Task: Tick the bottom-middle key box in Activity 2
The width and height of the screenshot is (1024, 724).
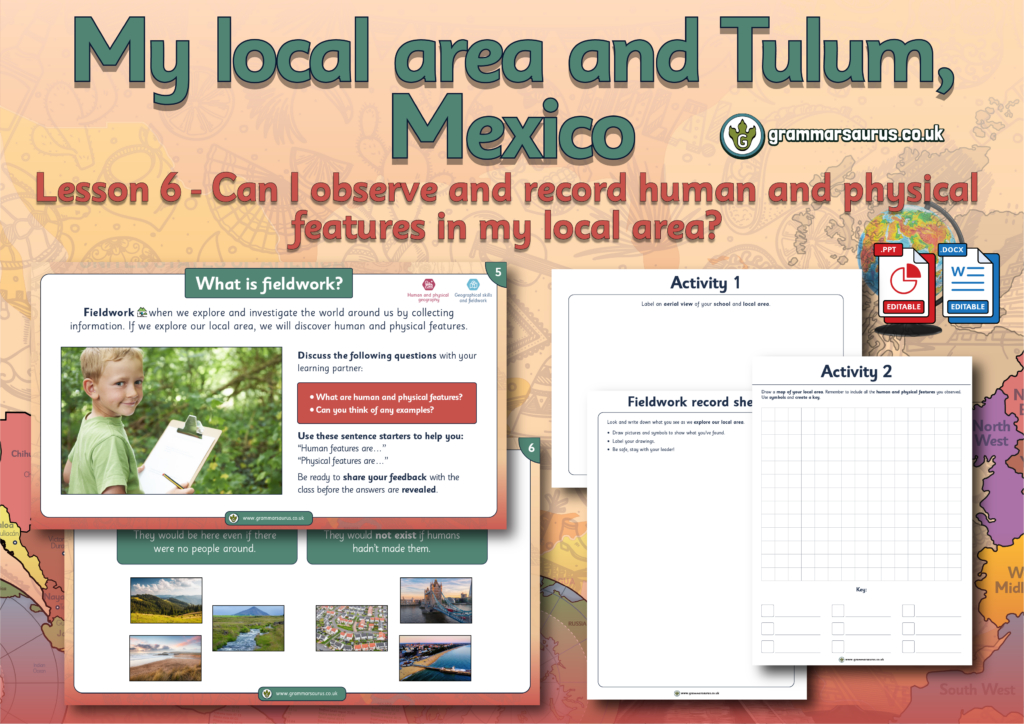Action: (x=837, y=646)
